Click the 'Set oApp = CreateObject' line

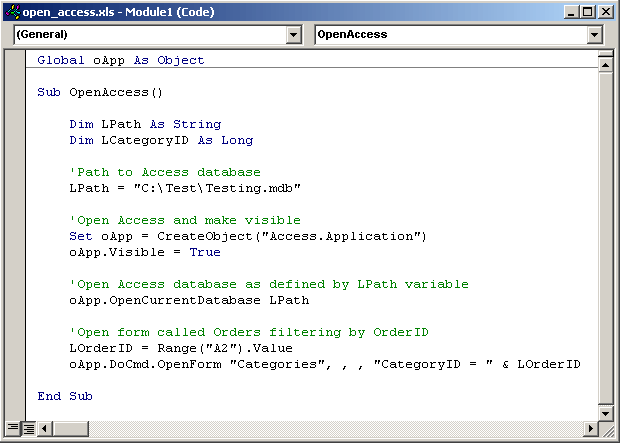248,236
